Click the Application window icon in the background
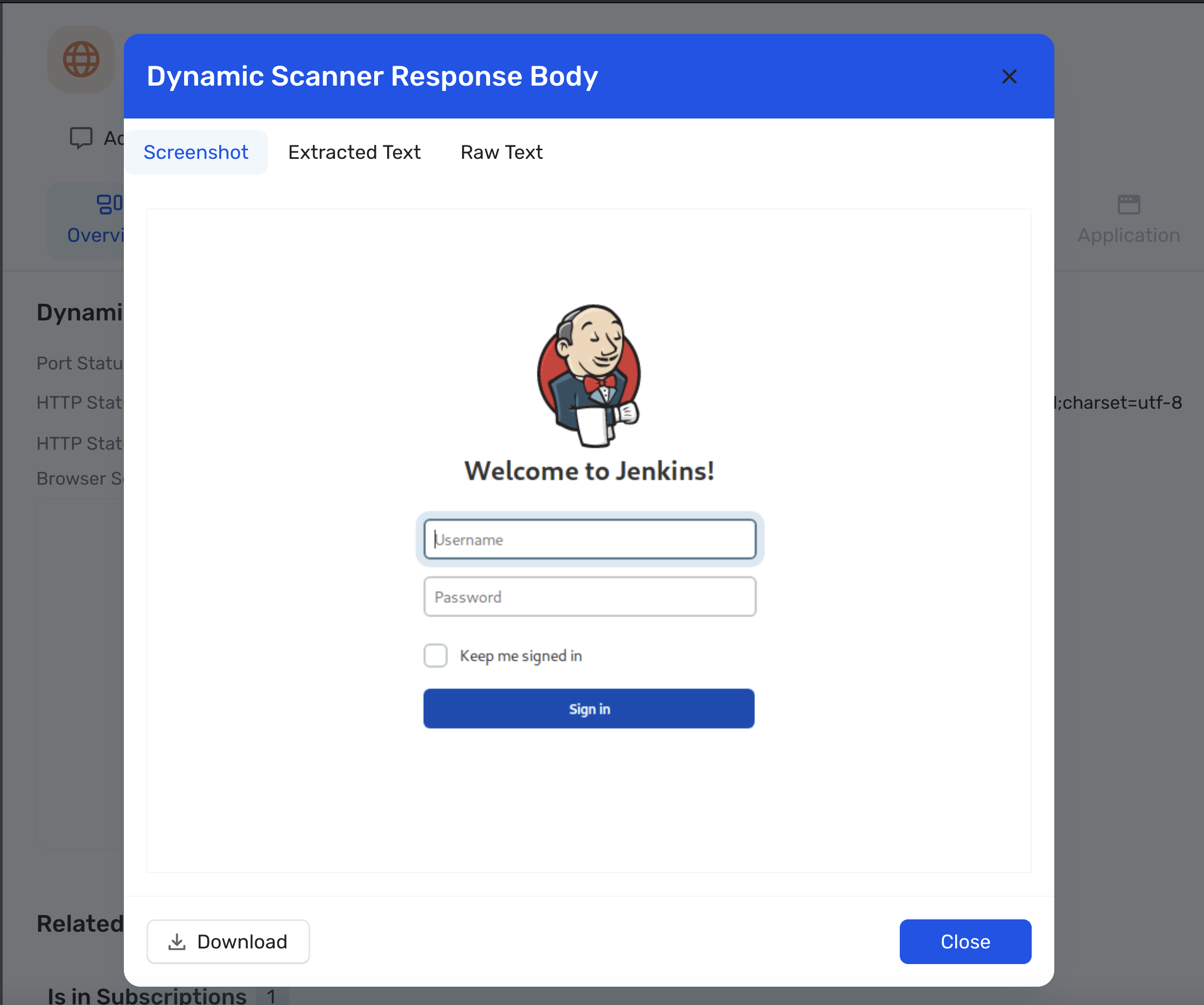The width and height of the screenshot is (1204, 1005). tap(1129, 205)
